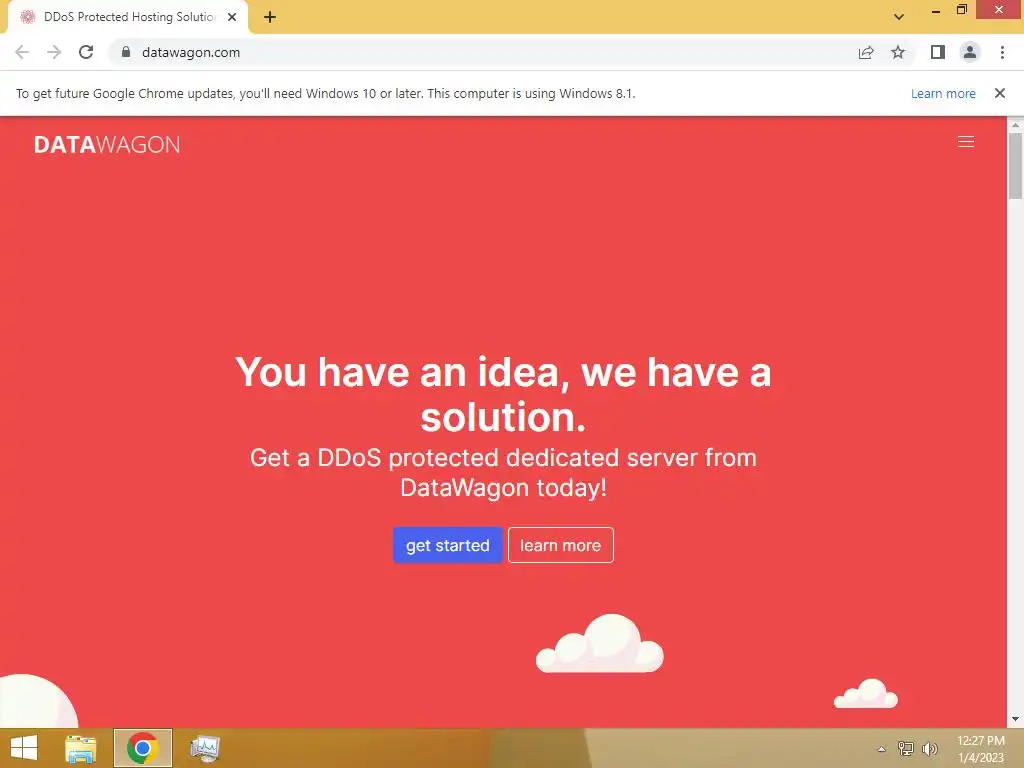Click the taskbar clock showing 12:27 PM
Image resolution: width=1024 pixels, height=768 pixels.
coord(980,749)
